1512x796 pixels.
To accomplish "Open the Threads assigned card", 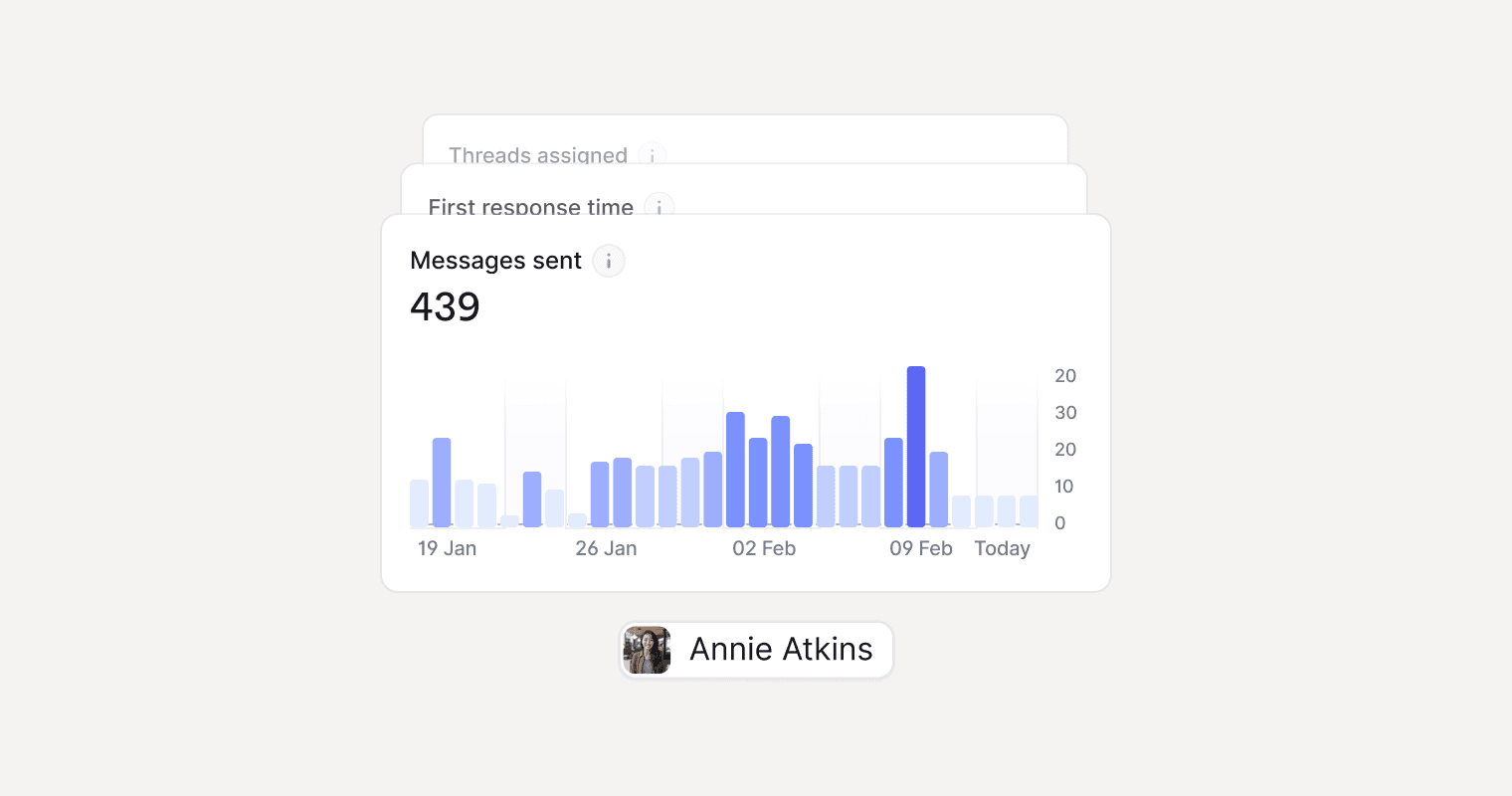I will pos(537,155).
